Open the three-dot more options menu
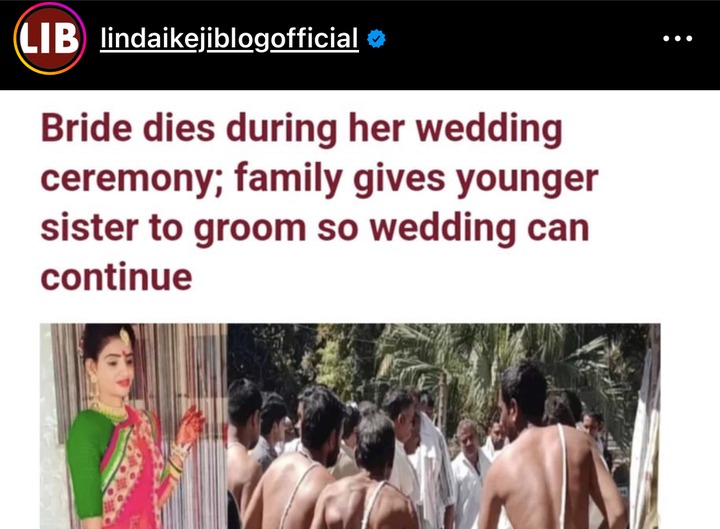 [x=677, y=39]
